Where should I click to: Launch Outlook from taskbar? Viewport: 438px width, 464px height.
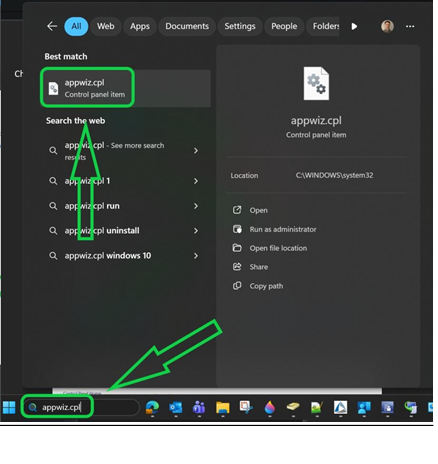pos(176,407)
